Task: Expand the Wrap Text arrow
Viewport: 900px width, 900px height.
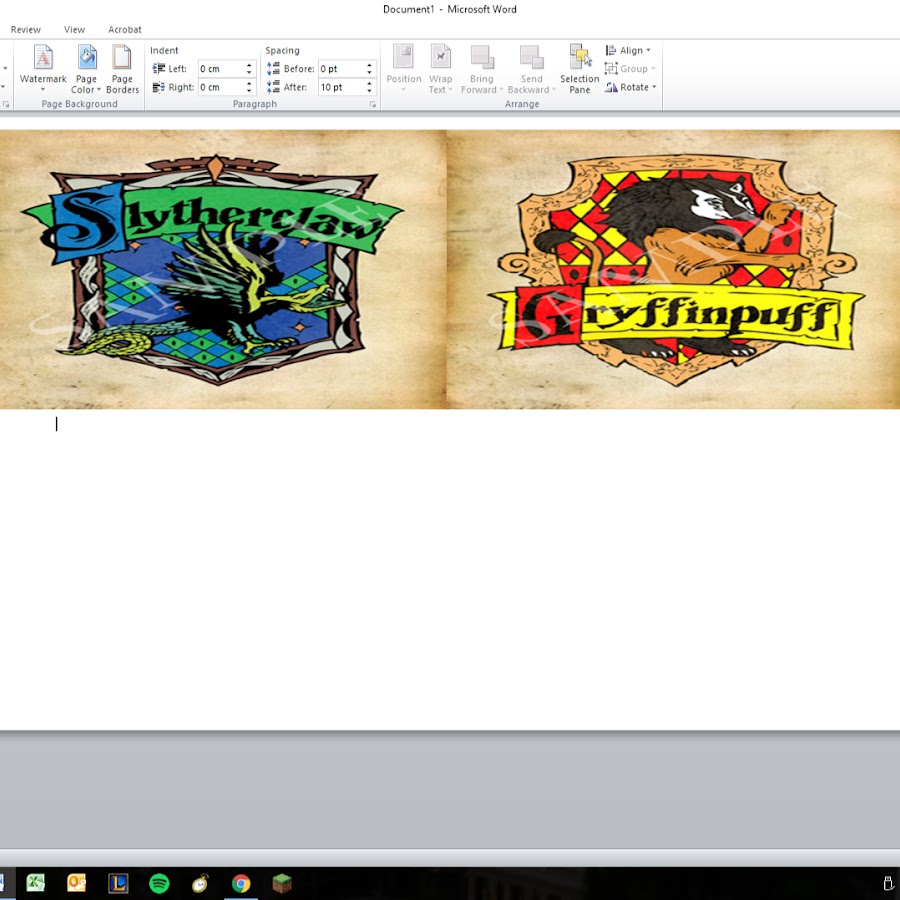Action: click(x=450, y=90)
